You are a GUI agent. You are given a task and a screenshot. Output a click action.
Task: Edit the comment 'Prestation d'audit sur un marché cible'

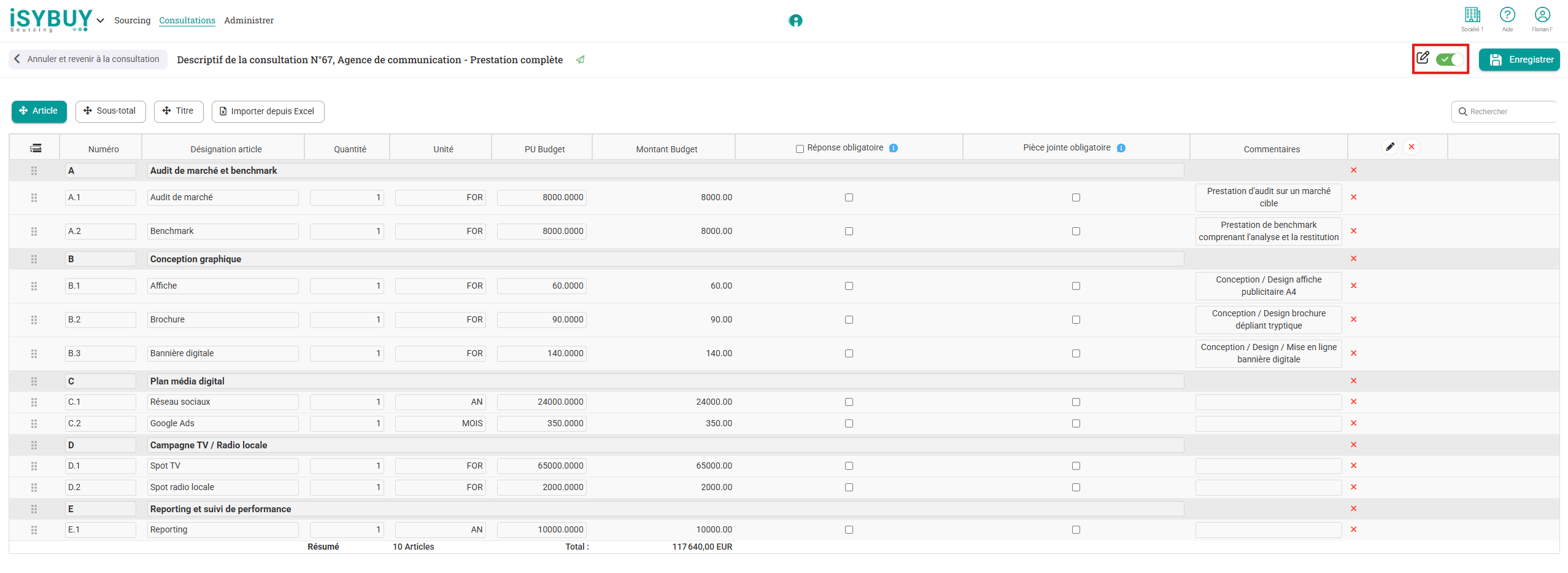coord(1269,197)
